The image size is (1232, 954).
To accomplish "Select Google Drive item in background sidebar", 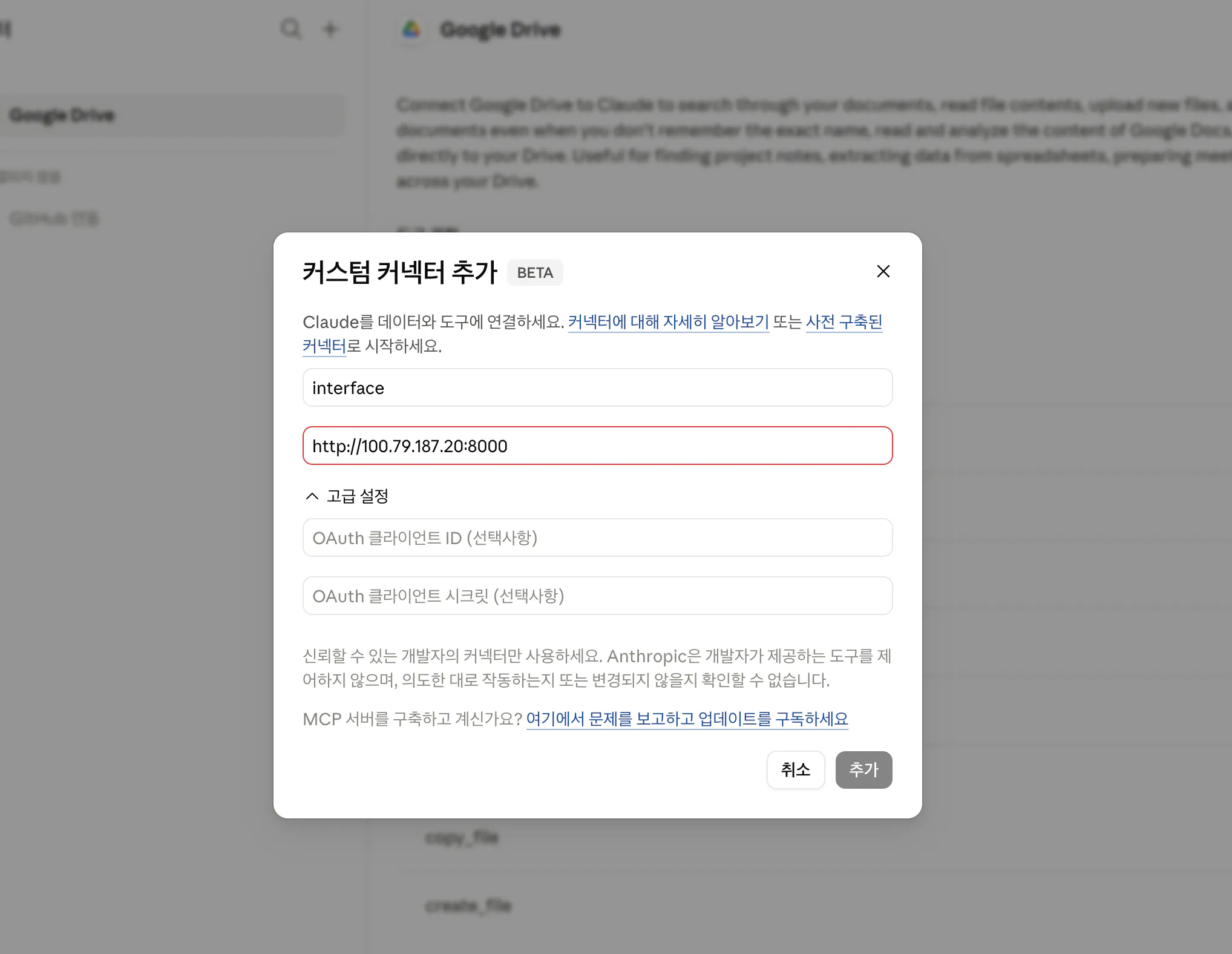I will click(172, 115).
